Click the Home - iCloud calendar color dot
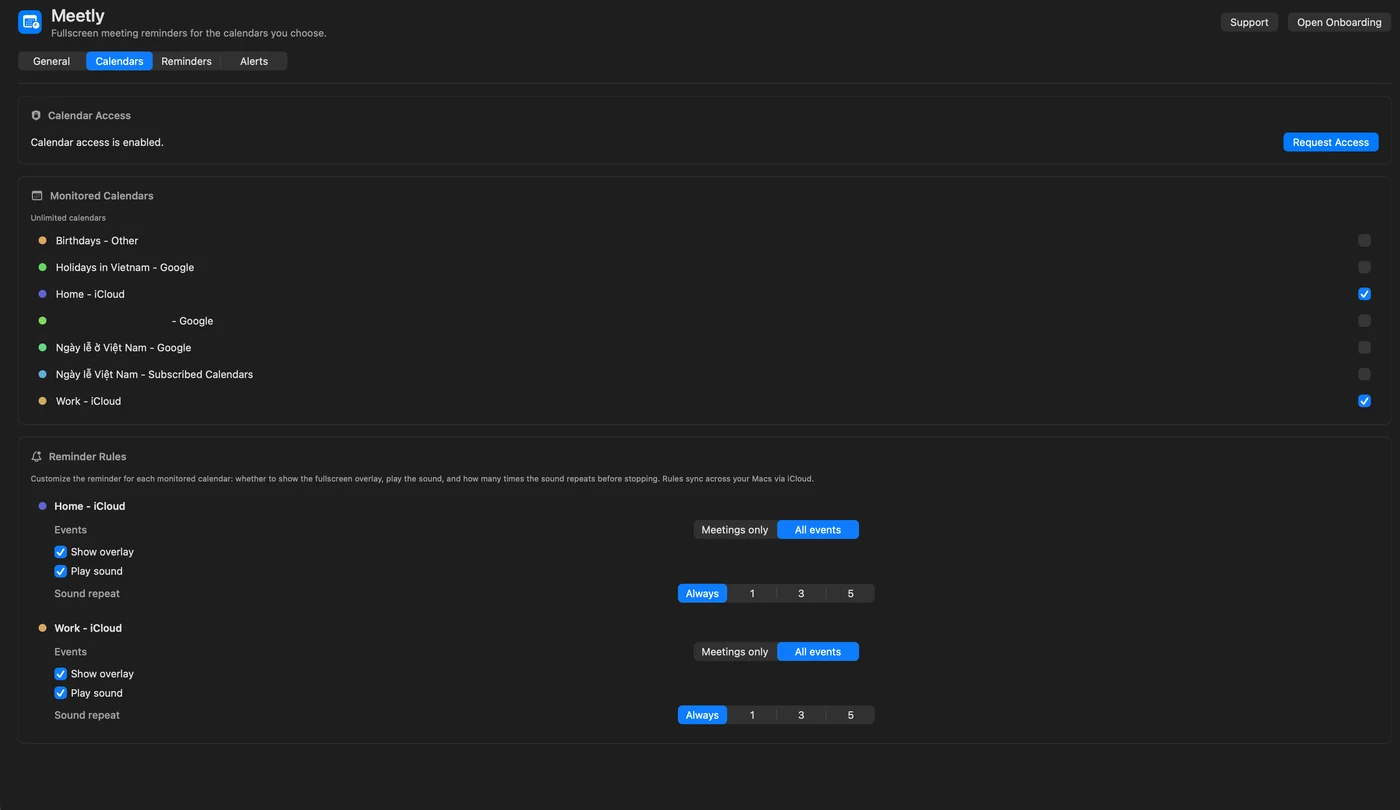 click(42, 294)
